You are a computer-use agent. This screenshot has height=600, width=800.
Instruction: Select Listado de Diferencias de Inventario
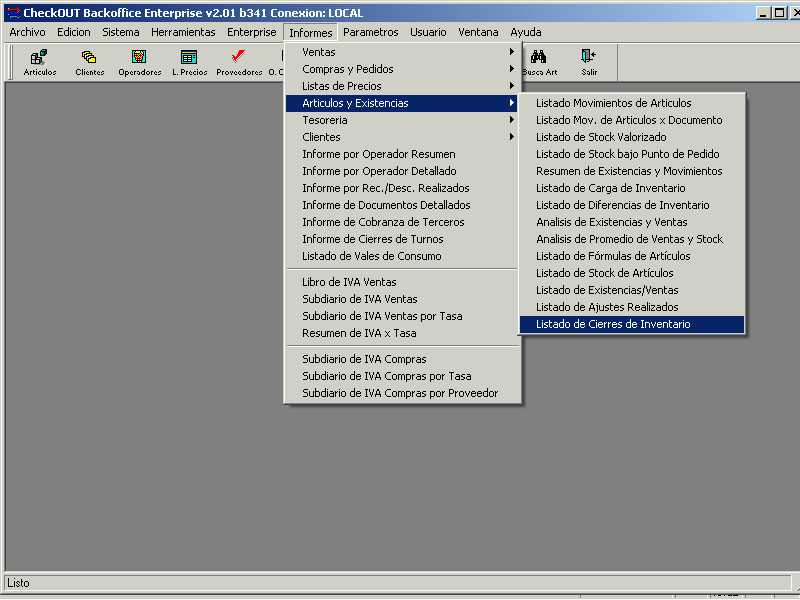(632, 205)
